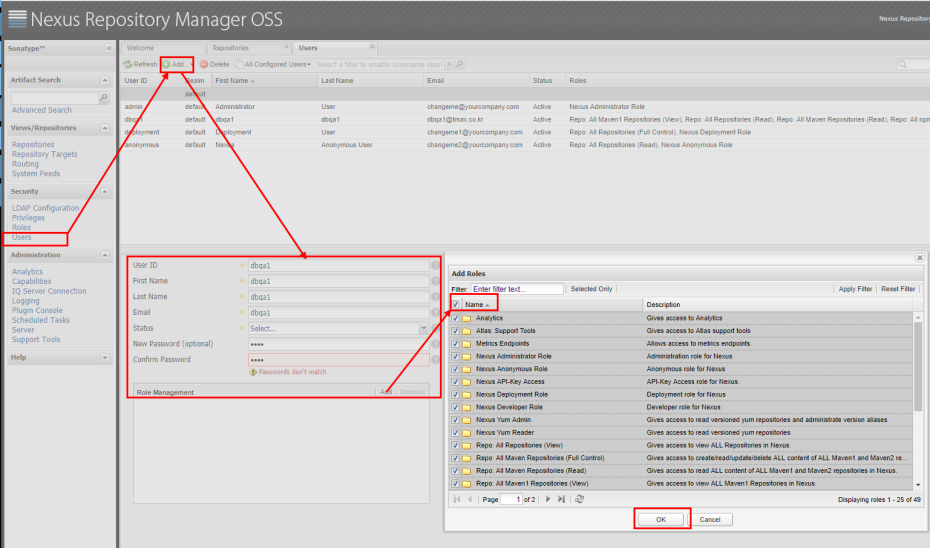The width and height of the screenshot is (931, 548).
Task: Uncheck Nexus Anonymous Role checkbox
Action: coord(455,369)
